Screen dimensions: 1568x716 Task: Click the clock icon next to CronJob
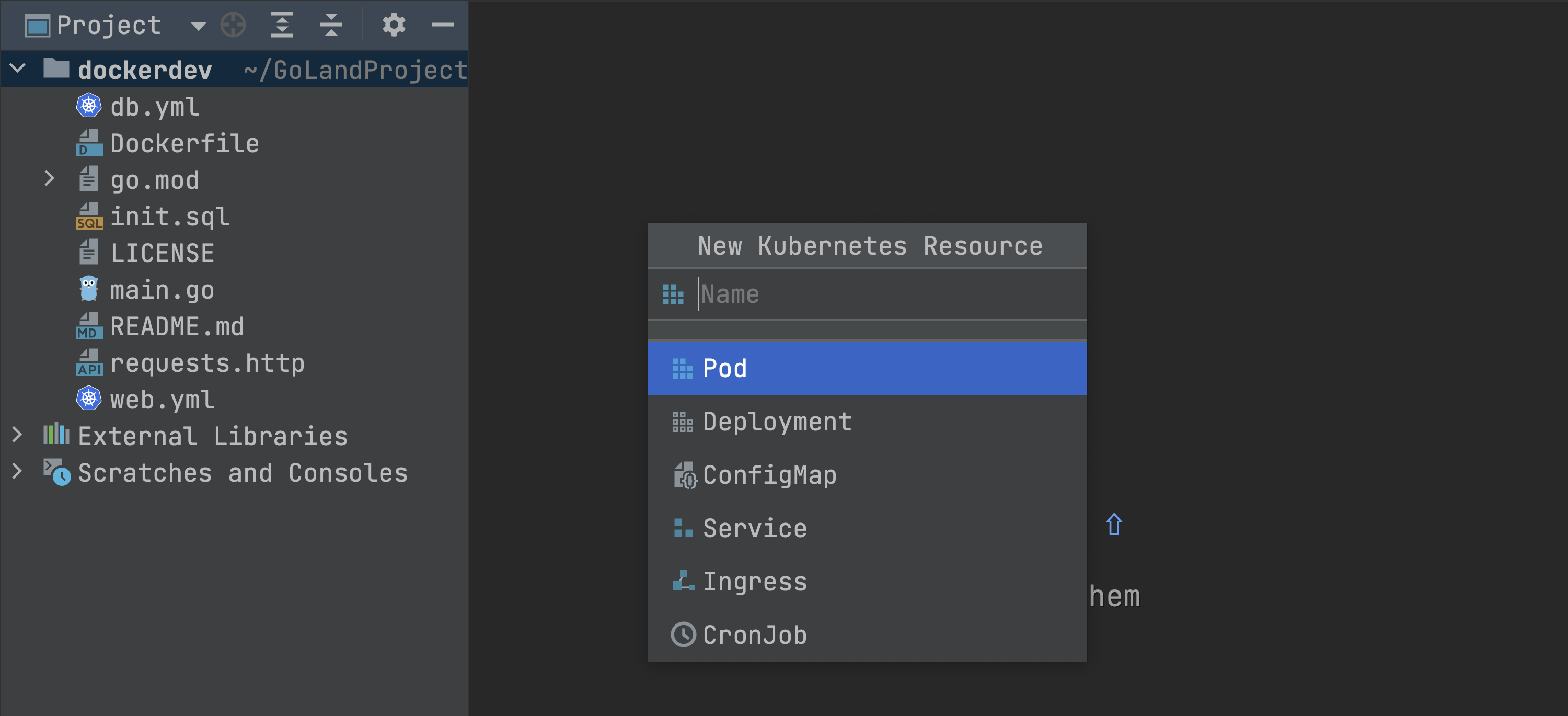click(x=683, y=634)
